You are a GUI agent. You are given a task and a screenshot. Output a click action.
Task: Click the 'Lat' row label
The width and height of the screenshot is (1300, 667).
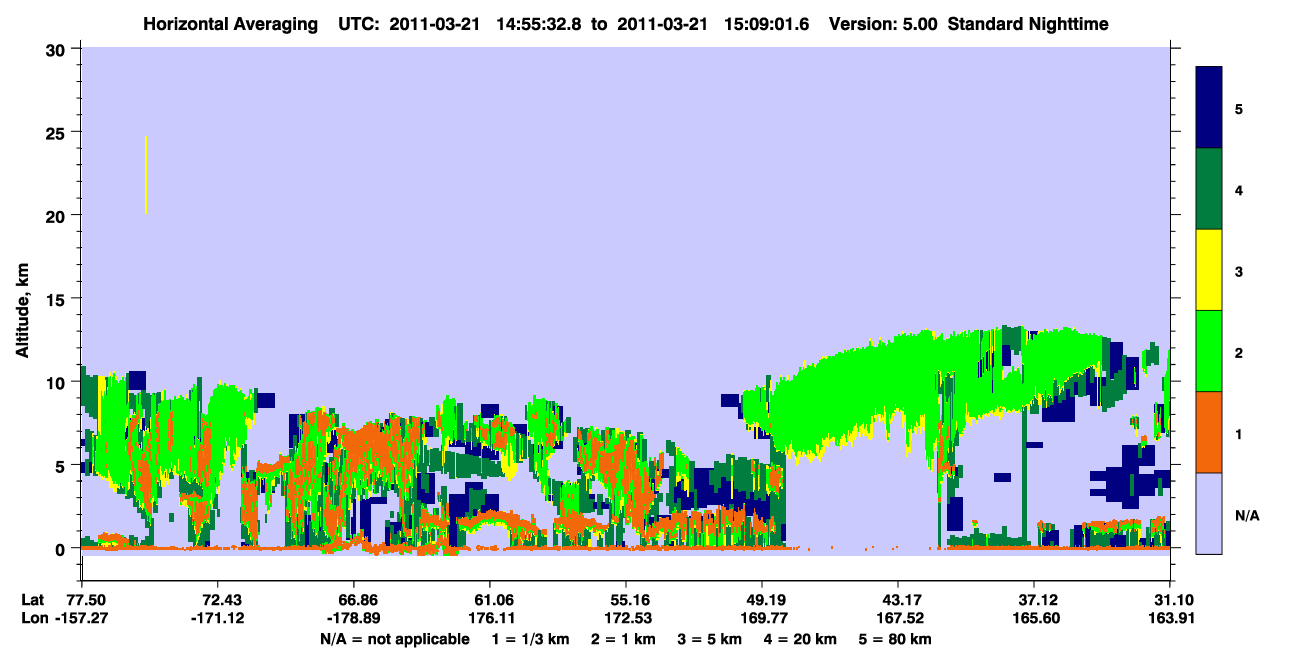[x=33, y=599]
